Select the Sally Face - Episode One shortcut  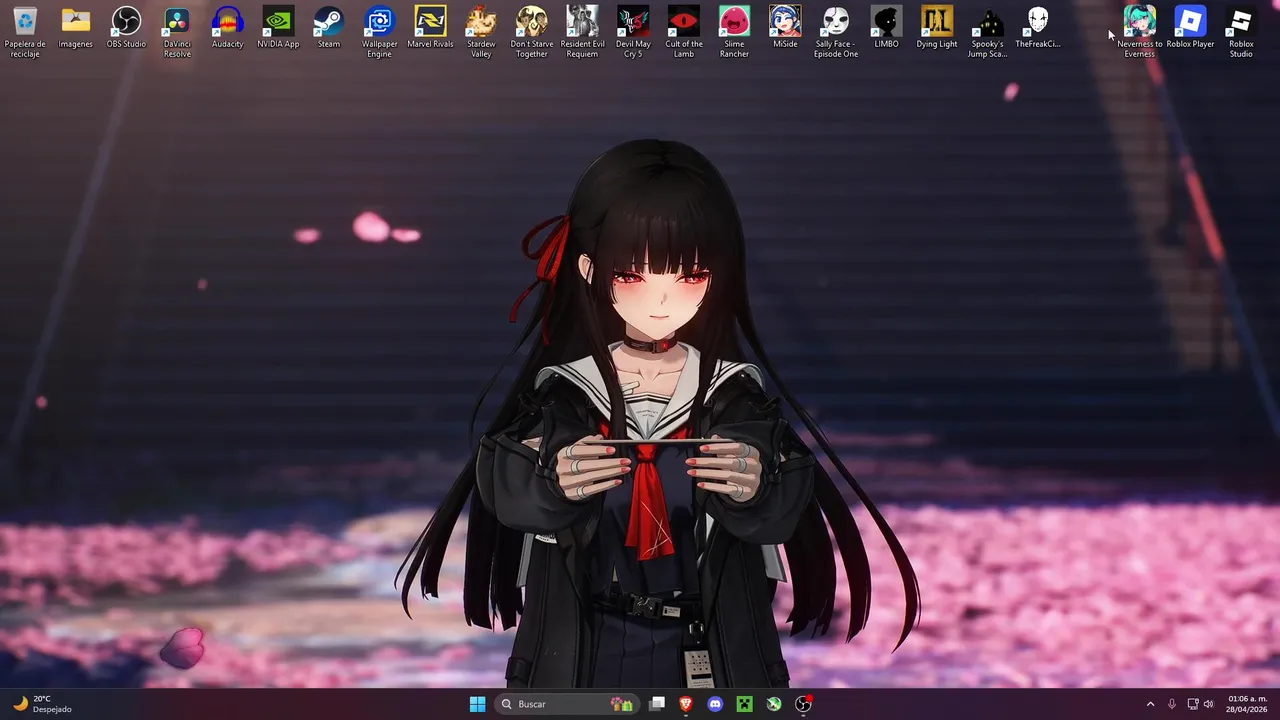tap(836, 31)
